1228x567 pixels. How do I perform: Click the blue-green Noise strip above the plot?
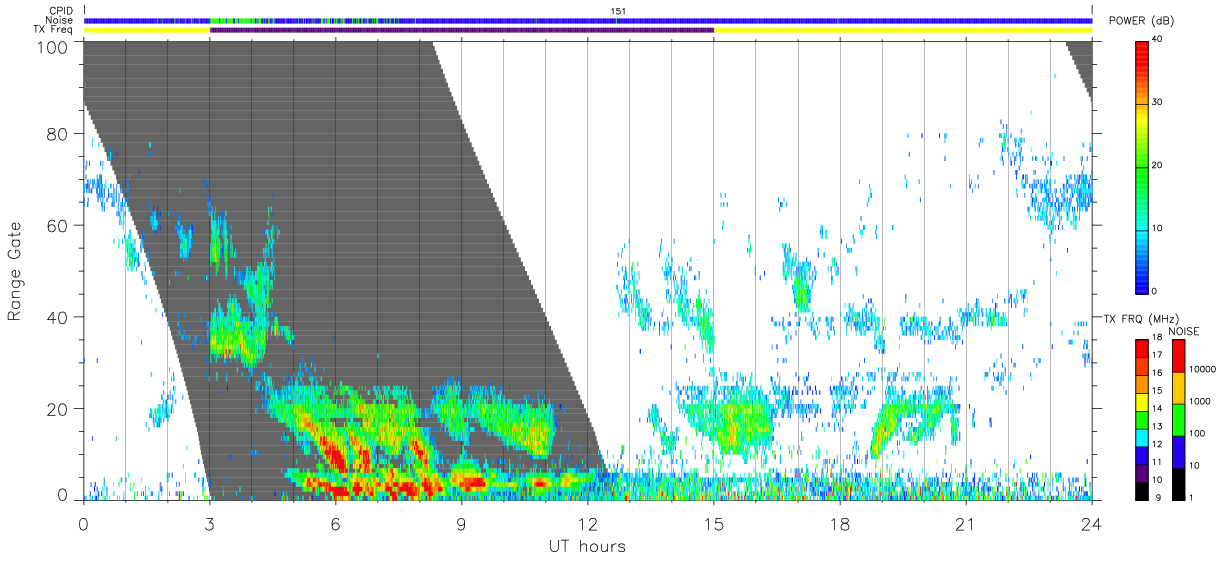[x=588, y=20]
